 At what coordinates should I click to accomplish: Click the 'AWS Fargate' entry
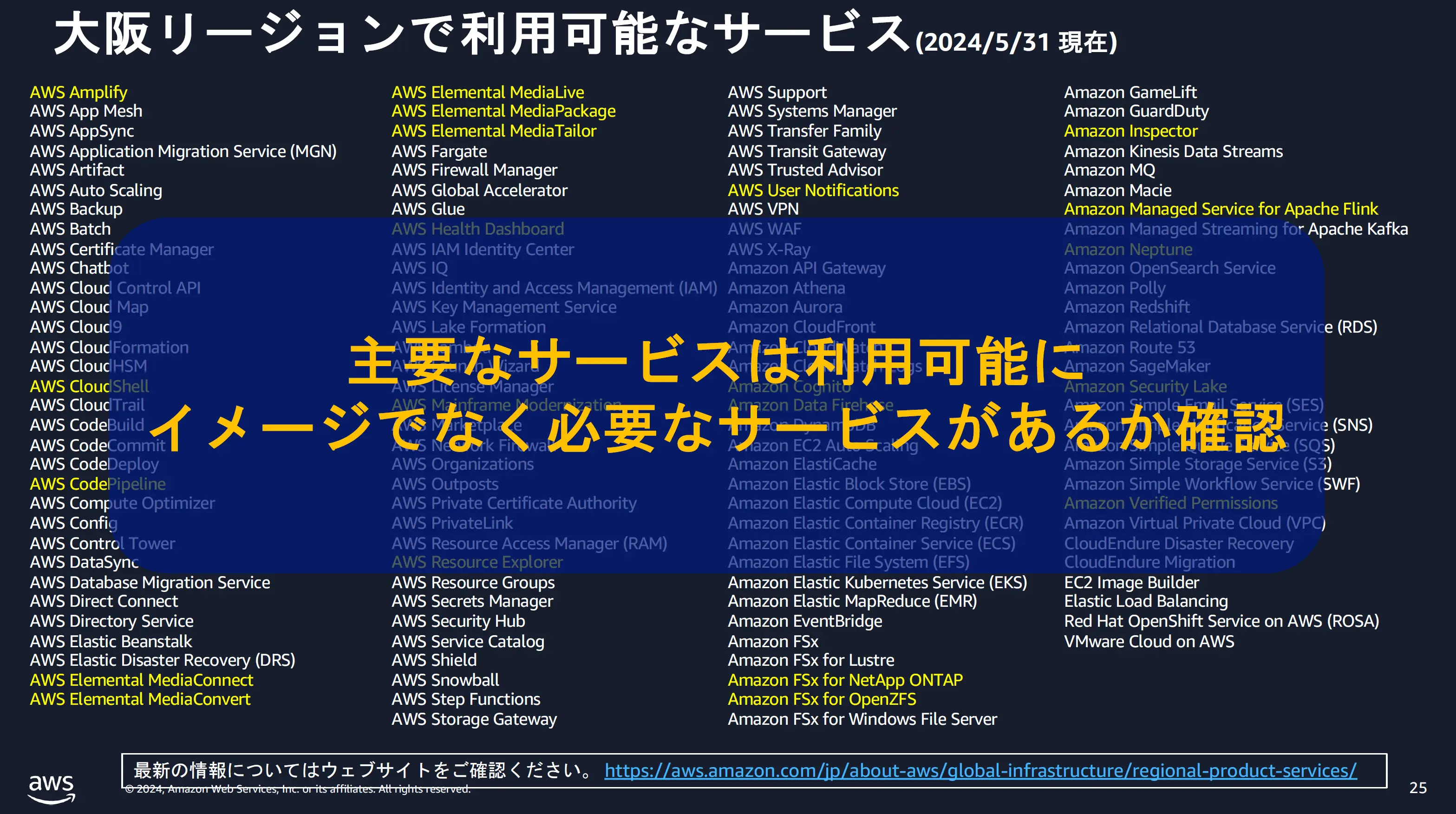point(439,151)
